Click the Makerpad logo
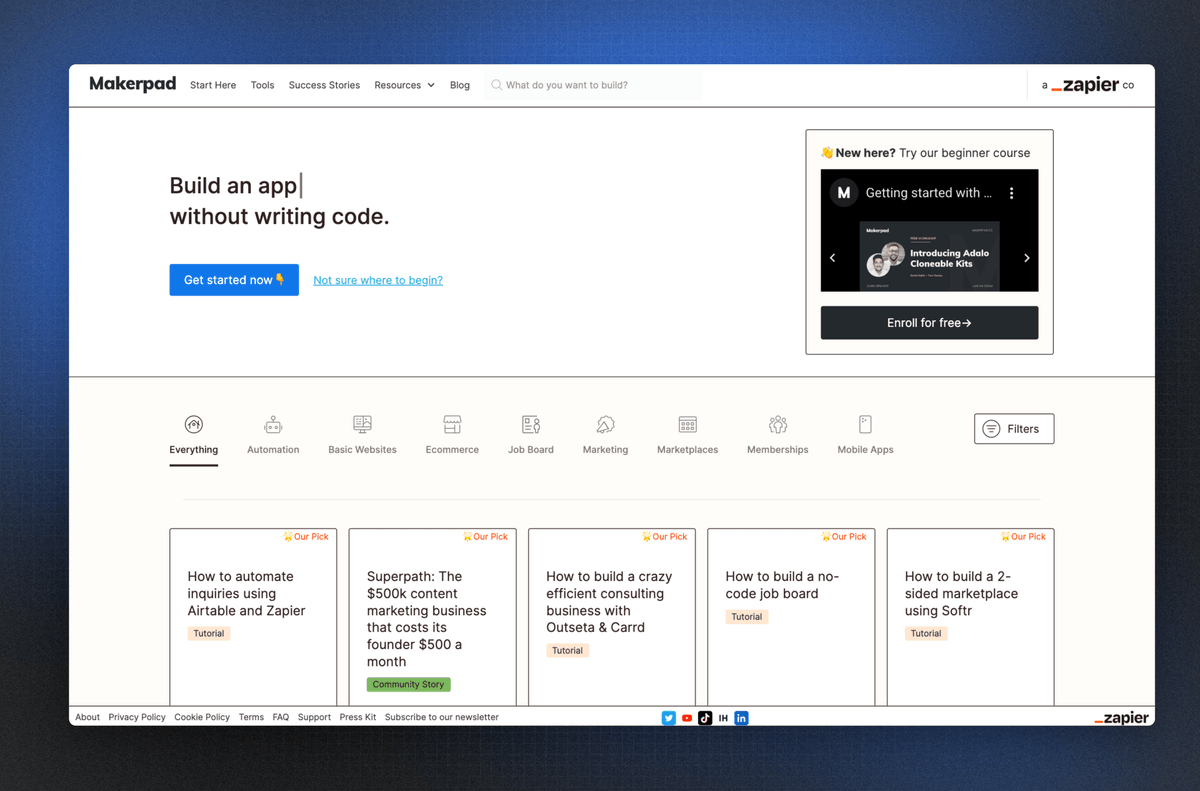The image size is (1200, 791). point(133,84)
